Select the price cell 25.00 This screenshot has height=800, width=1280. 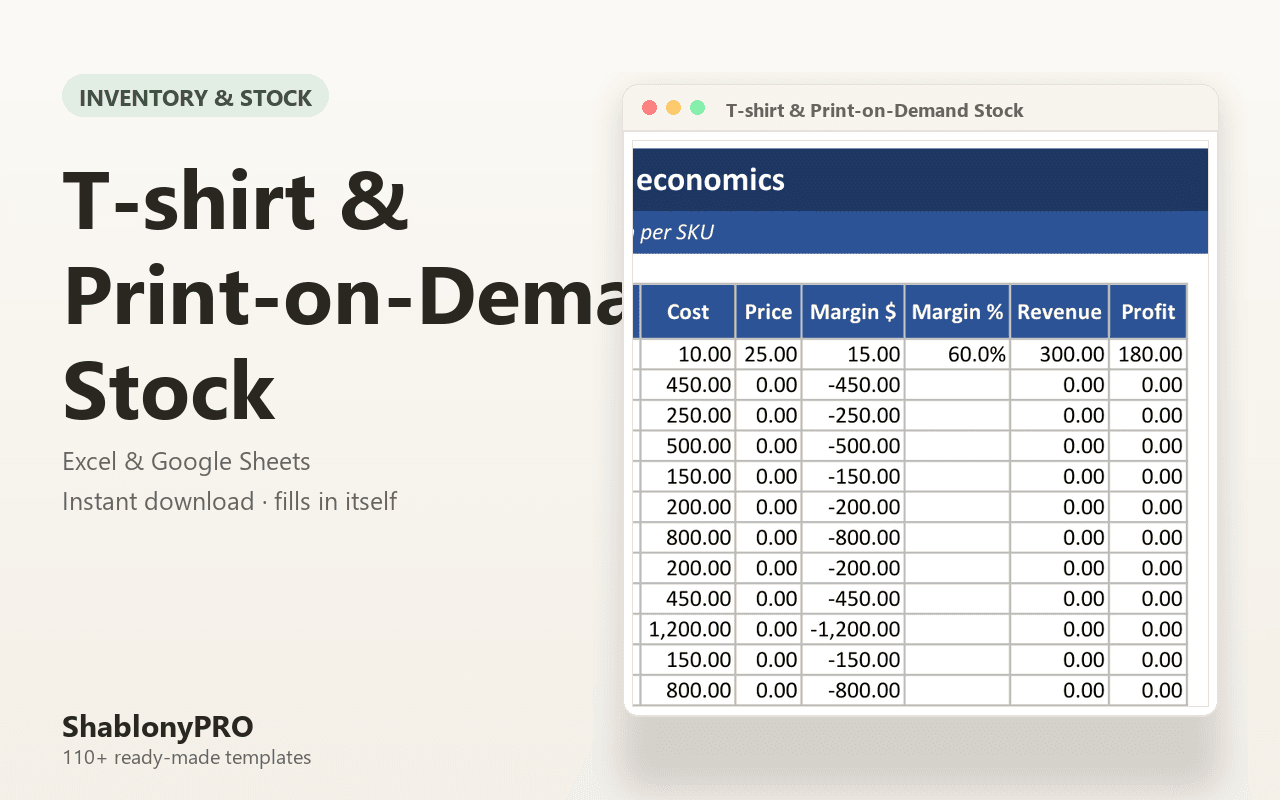coord(768,354)
